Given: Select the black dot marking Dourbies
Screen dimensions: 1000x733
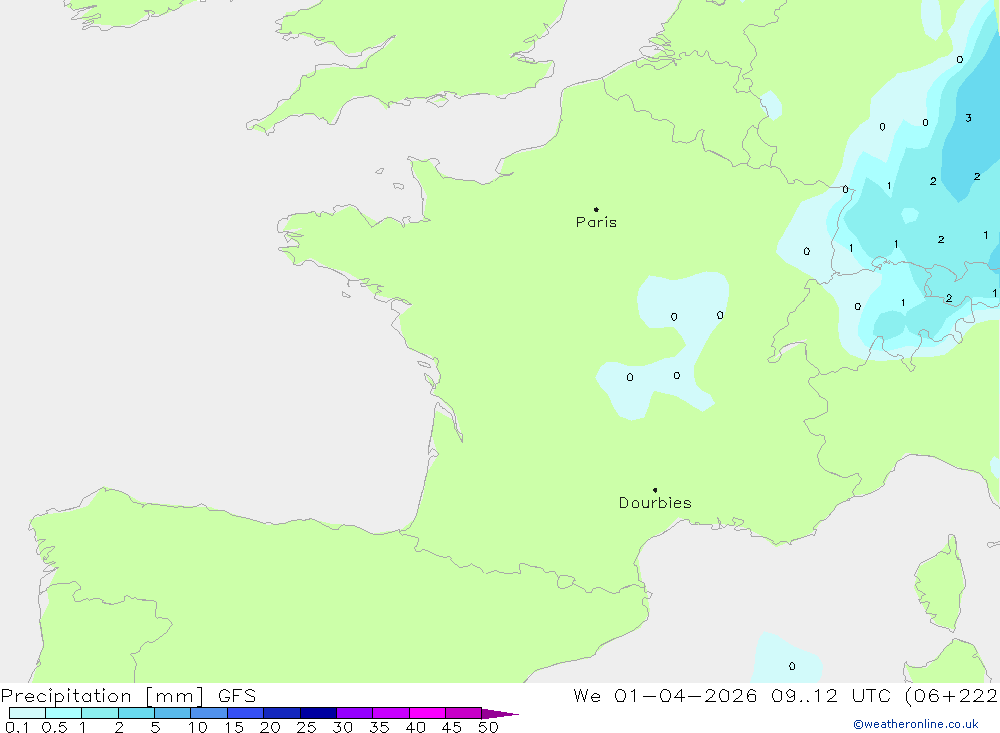Looking at the screenshot, I should (655, 490).
